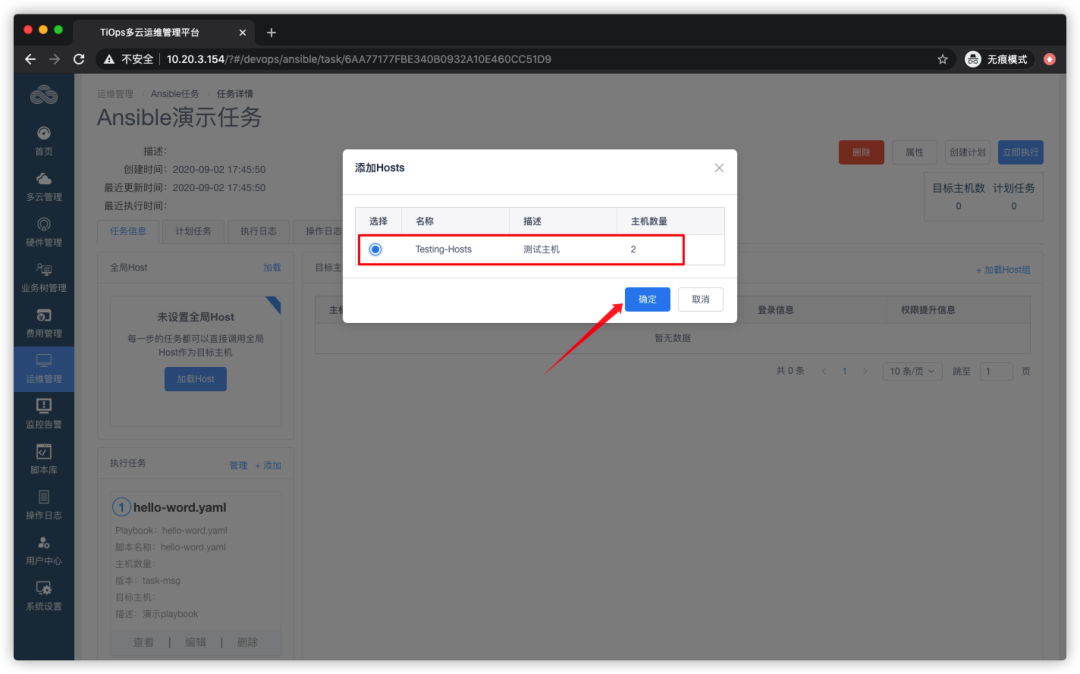The image size is (1080, 674).
Task: Switch to the 计划任务 tab
Action: pyautogui.click(x=194, y=231)
